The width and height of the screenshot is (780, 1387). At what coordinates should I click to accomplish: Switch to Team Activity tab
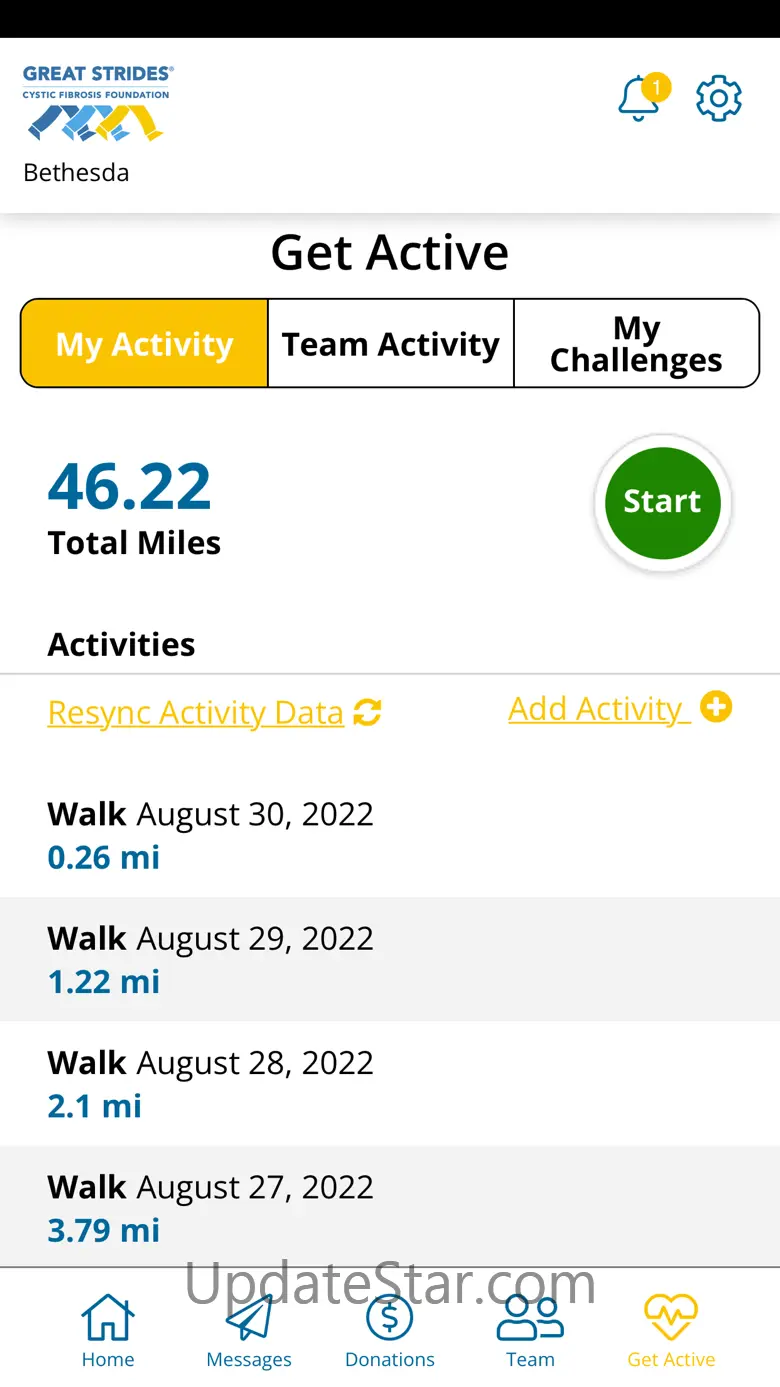coord(391,343)
